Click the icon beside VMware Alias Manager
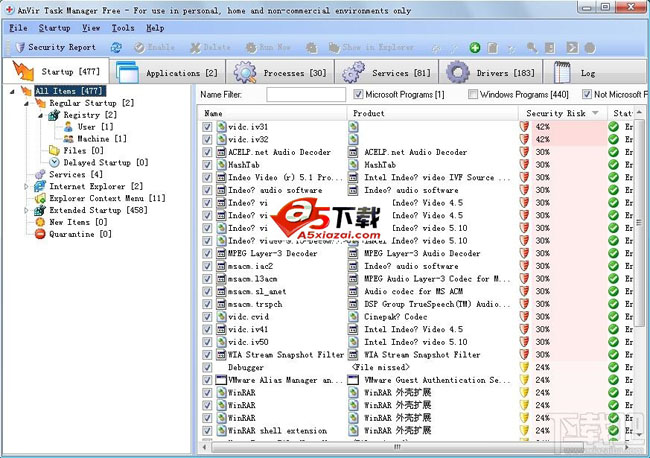 [x=221, y=380]
